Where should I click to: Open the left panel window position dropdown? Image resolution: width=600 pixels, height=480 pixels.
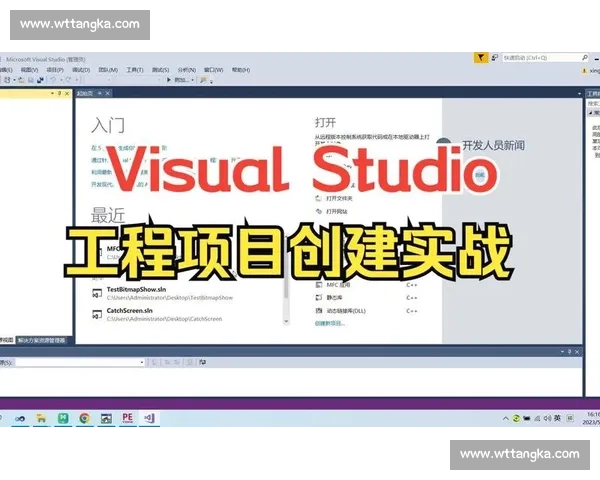(x=52, y=93)
